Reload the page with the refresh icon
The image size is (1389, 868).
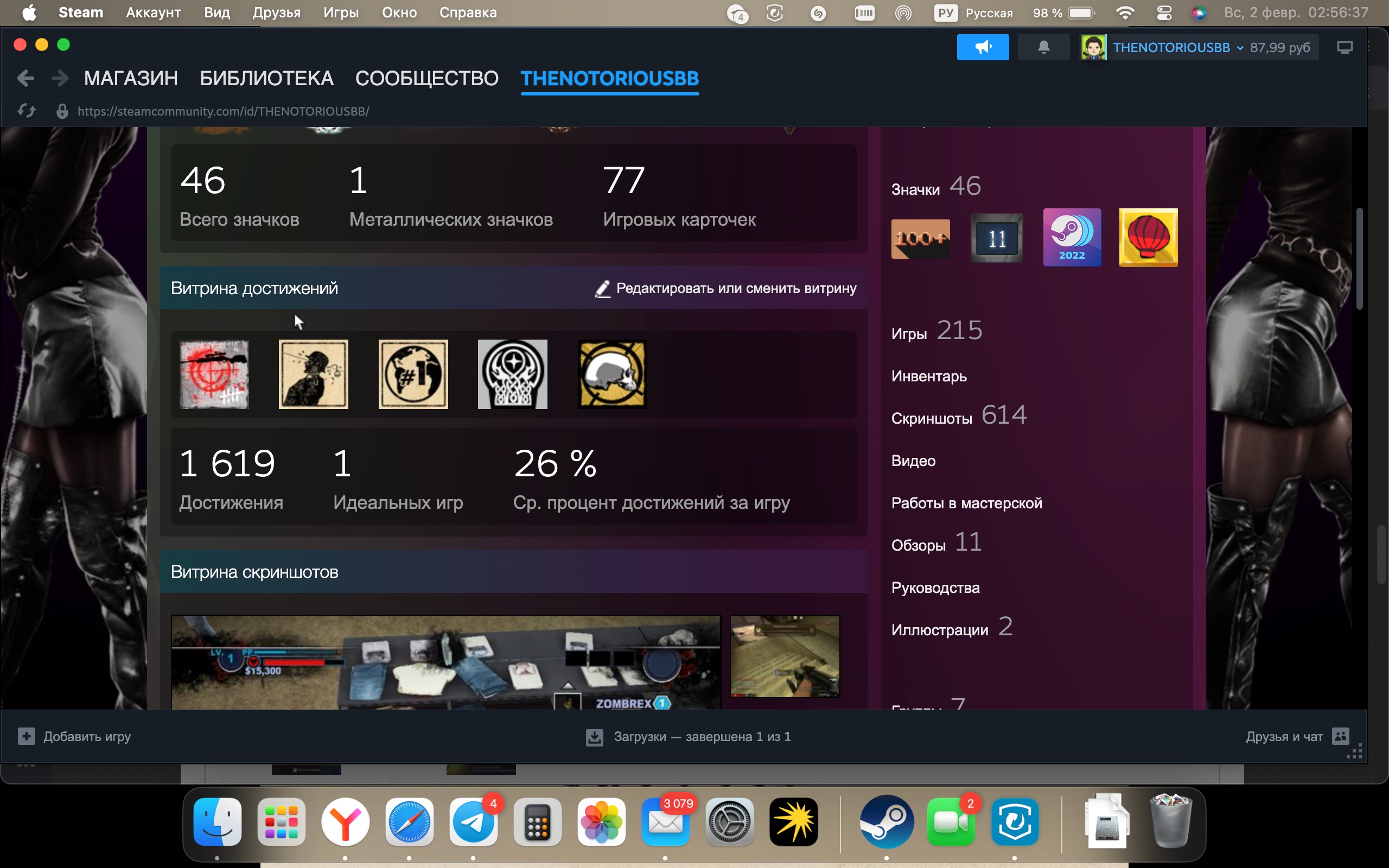pyautogui.click(x=27, y=111)
